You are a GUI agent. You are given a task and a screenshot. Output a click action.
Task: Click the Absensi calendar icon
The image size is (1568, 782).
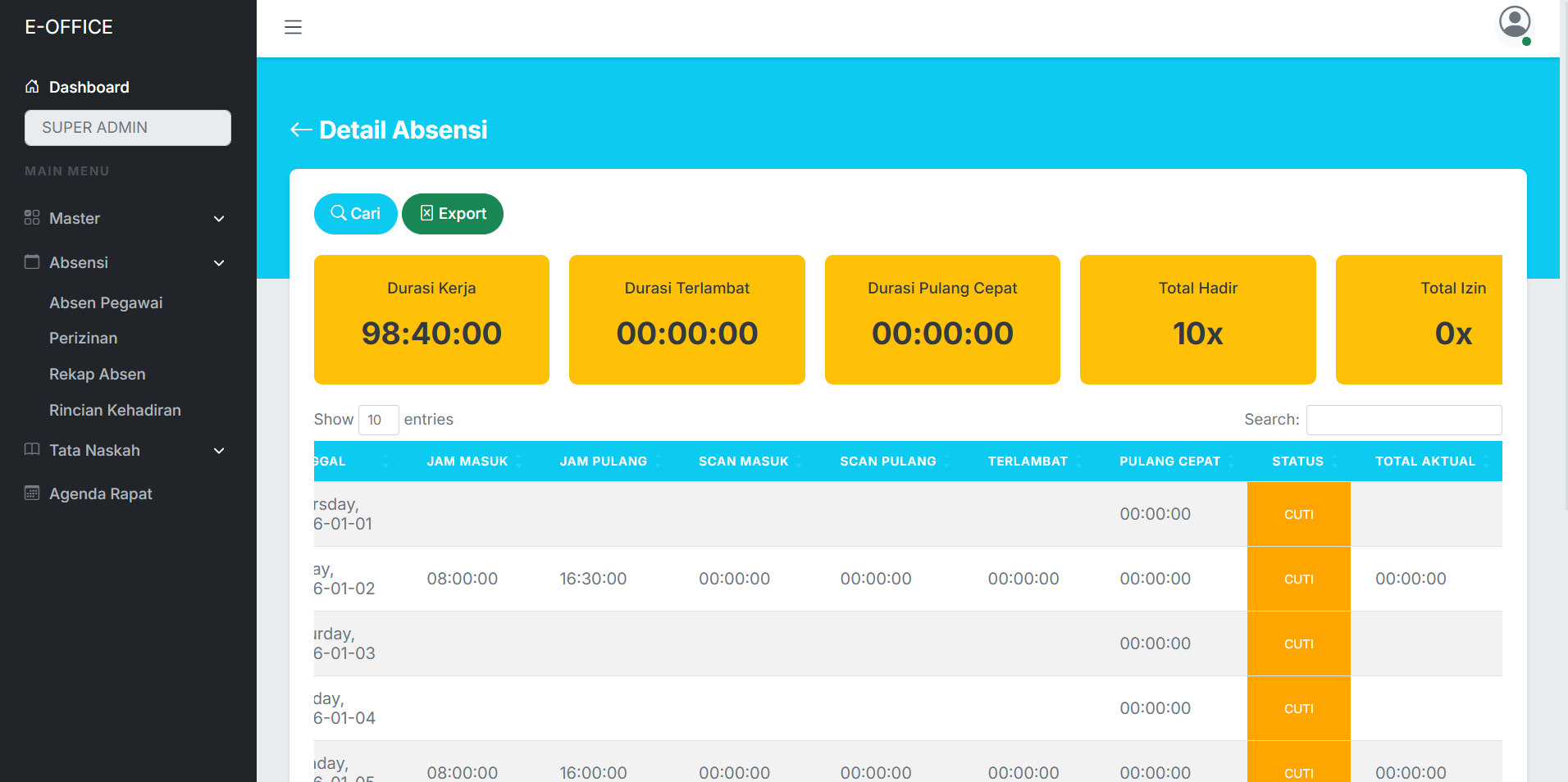pyautogui.click(x=32, y=262)
